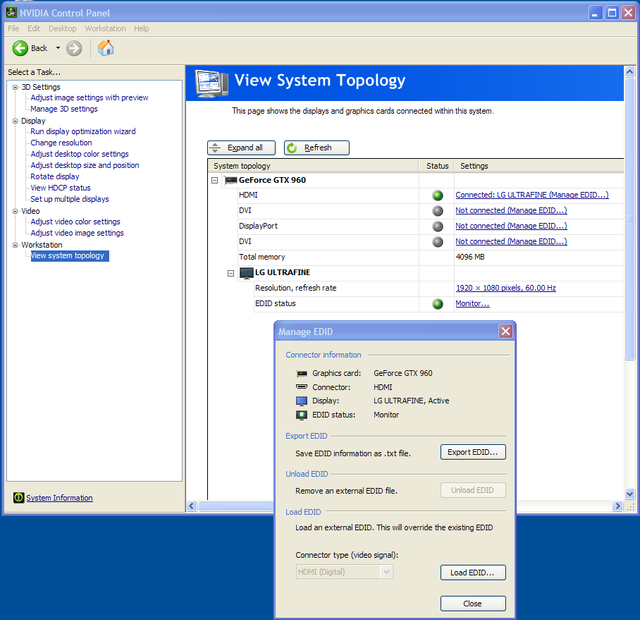The width and height of the screenshot is (640, 620).
Task: Click the green HDMI status indicator
Action: click(x=438, y=196)
